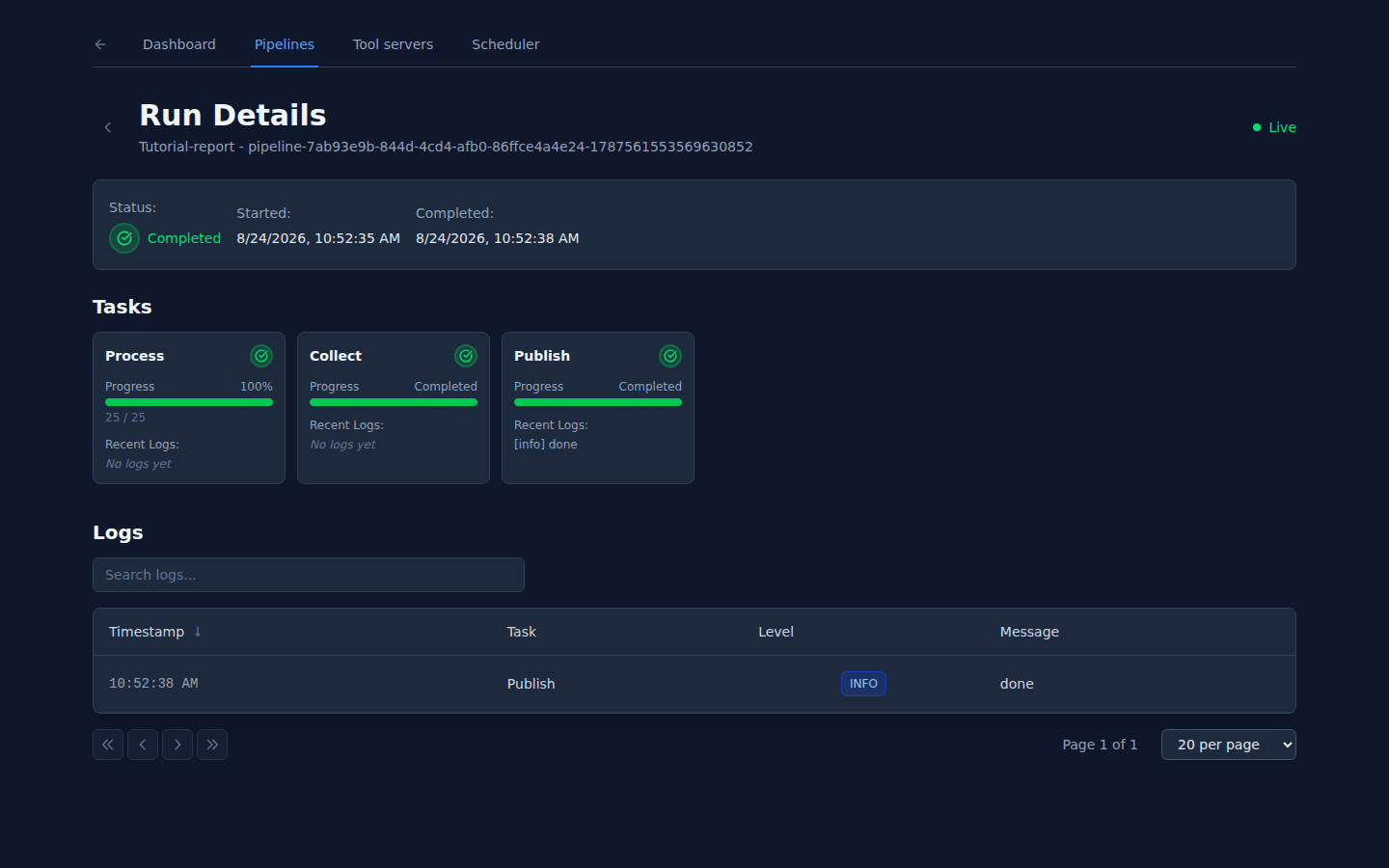This screenshot has height=868, width=1389.
Task: Open the Scheduler tab
Action: pyautogui.click(x=505, y=44)
